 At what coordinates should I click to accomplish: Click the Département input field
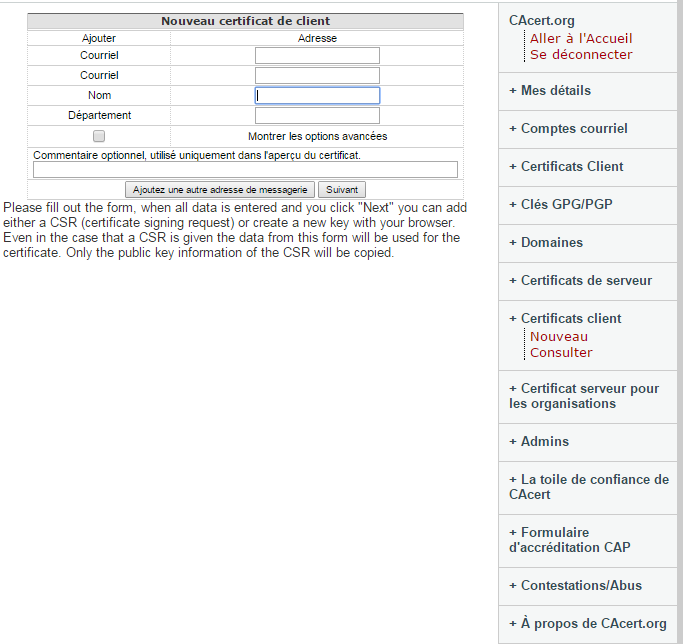317,116
